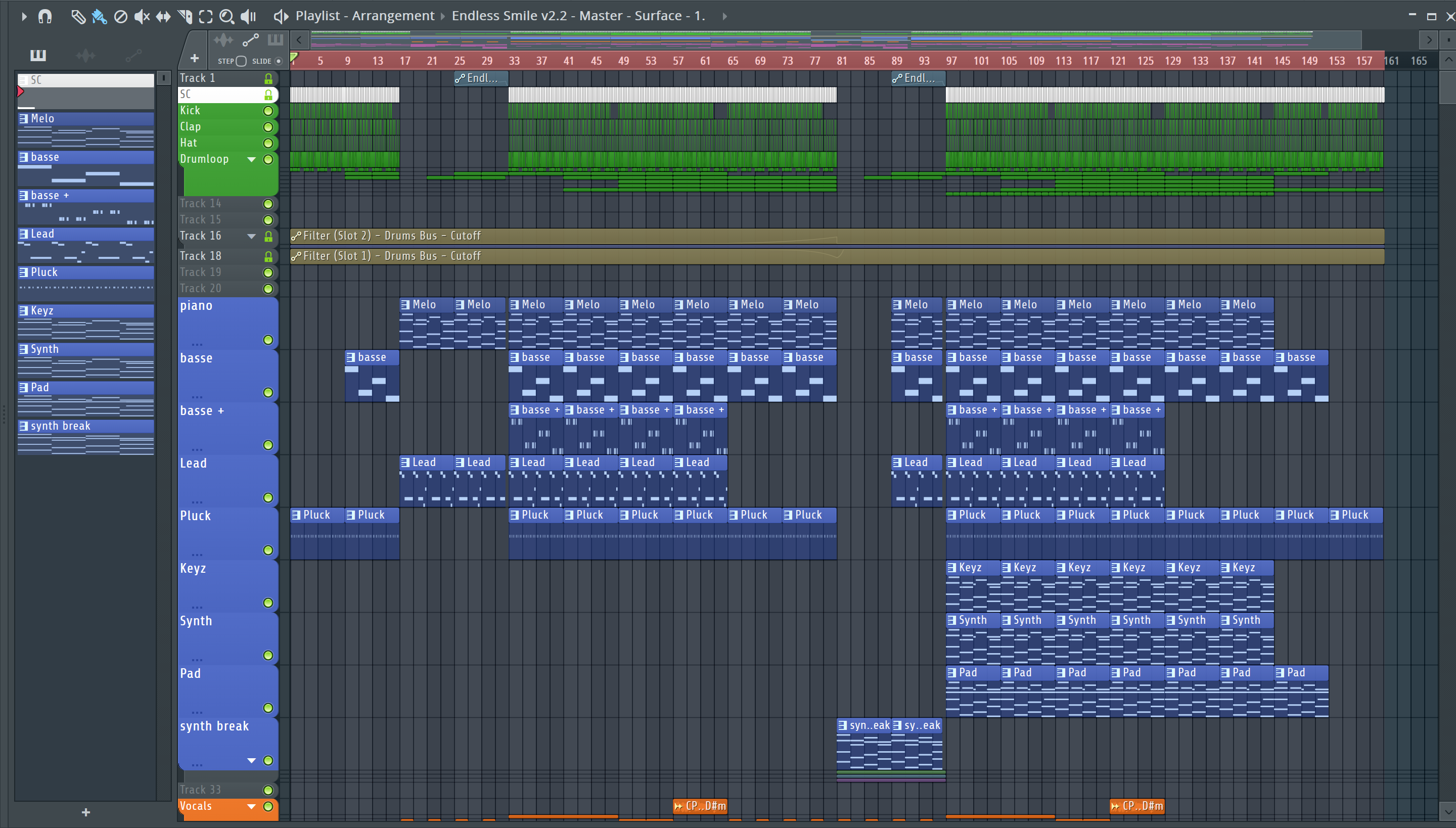This screenshot has height=828, width=1456.
Task: Mute the Lead track
Action: 268,497
